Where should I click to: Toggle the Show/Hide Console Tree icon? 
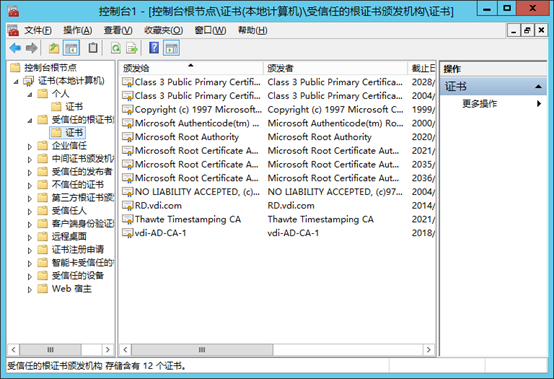(71, 48)
